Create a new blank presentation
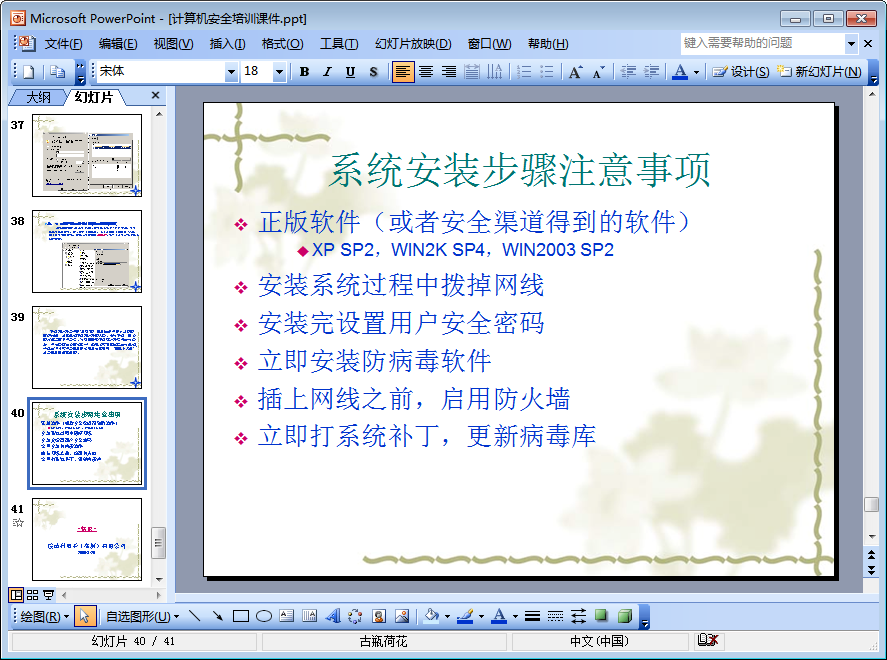This screenshot has width=887, height=660. click(x=28, y=72)
